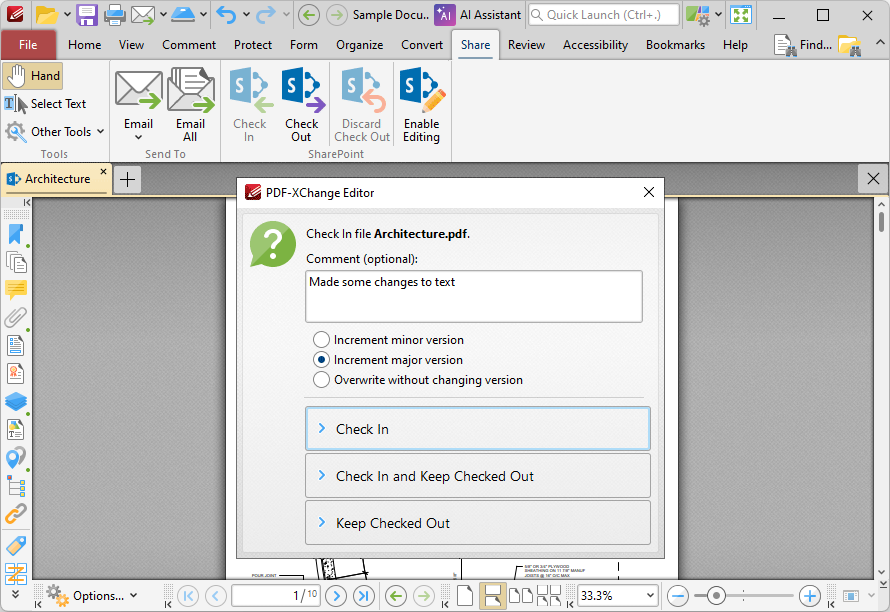Viewport: 890px width, 612px height.
Task: Click the Keep Checked Out button
Action: (477, 523)
